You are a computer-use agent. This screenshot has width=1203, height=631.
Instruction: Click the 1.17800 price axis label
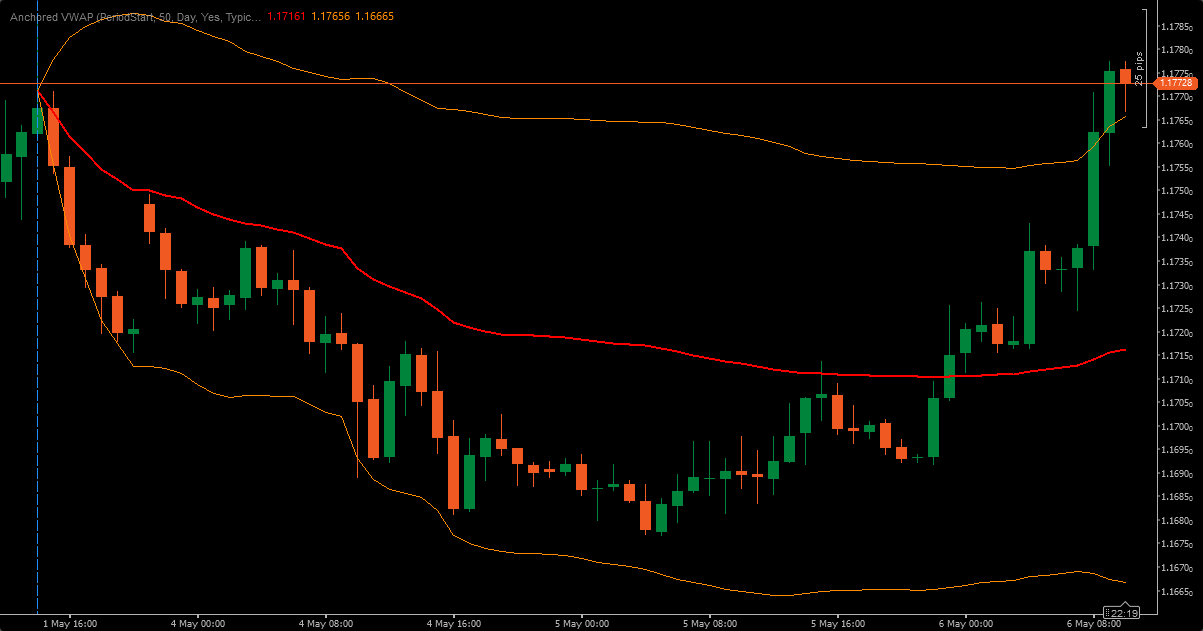click(1179, 50)
